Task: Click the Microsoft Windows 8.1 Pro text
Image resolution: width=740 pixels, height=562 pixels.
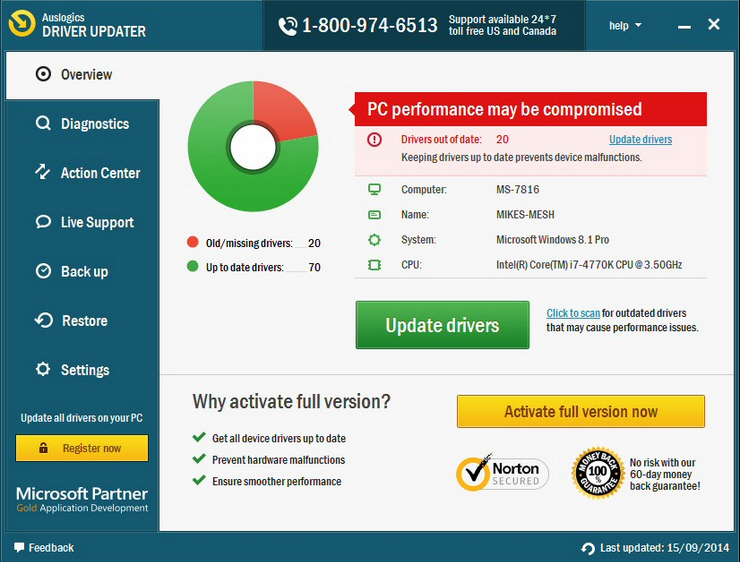Action: point(552,240)
